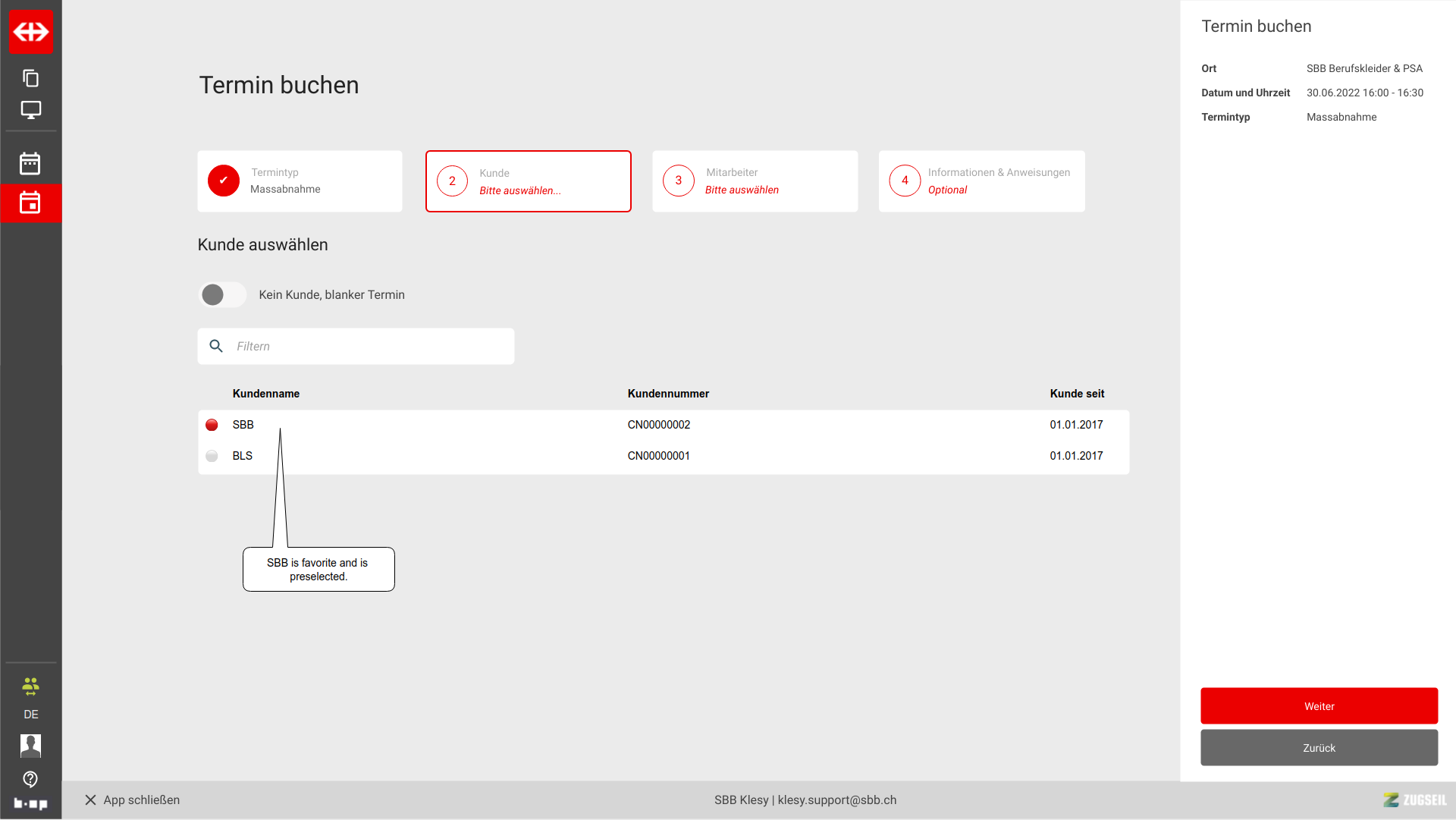The height and width of the screenshot is (820, 1456).
Task: Open the help question mark icon
Action: pos(30,779)
